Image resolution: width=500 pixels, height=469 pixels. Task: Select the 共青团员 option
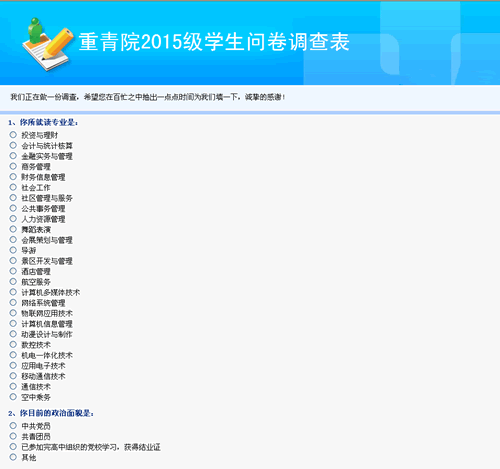pos(13,436)
